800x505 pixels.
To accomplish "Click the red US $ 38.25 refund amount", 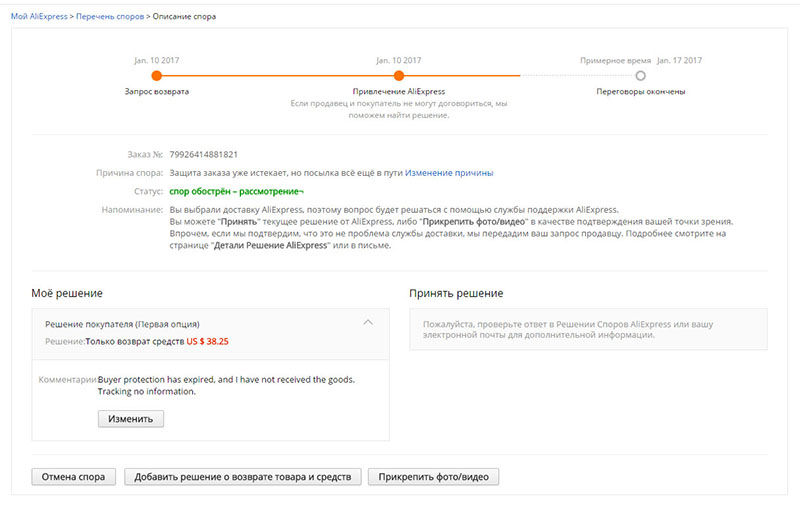I will tap(207, 342).
